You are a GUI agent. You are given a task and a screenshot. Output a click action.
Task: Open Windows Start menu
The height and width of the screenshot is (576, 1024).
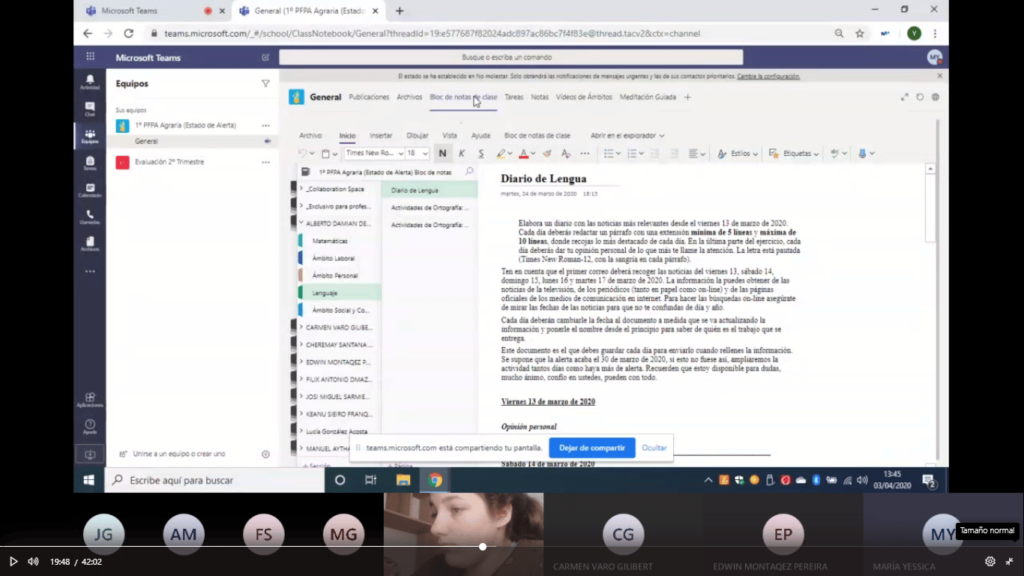(89, 480)
